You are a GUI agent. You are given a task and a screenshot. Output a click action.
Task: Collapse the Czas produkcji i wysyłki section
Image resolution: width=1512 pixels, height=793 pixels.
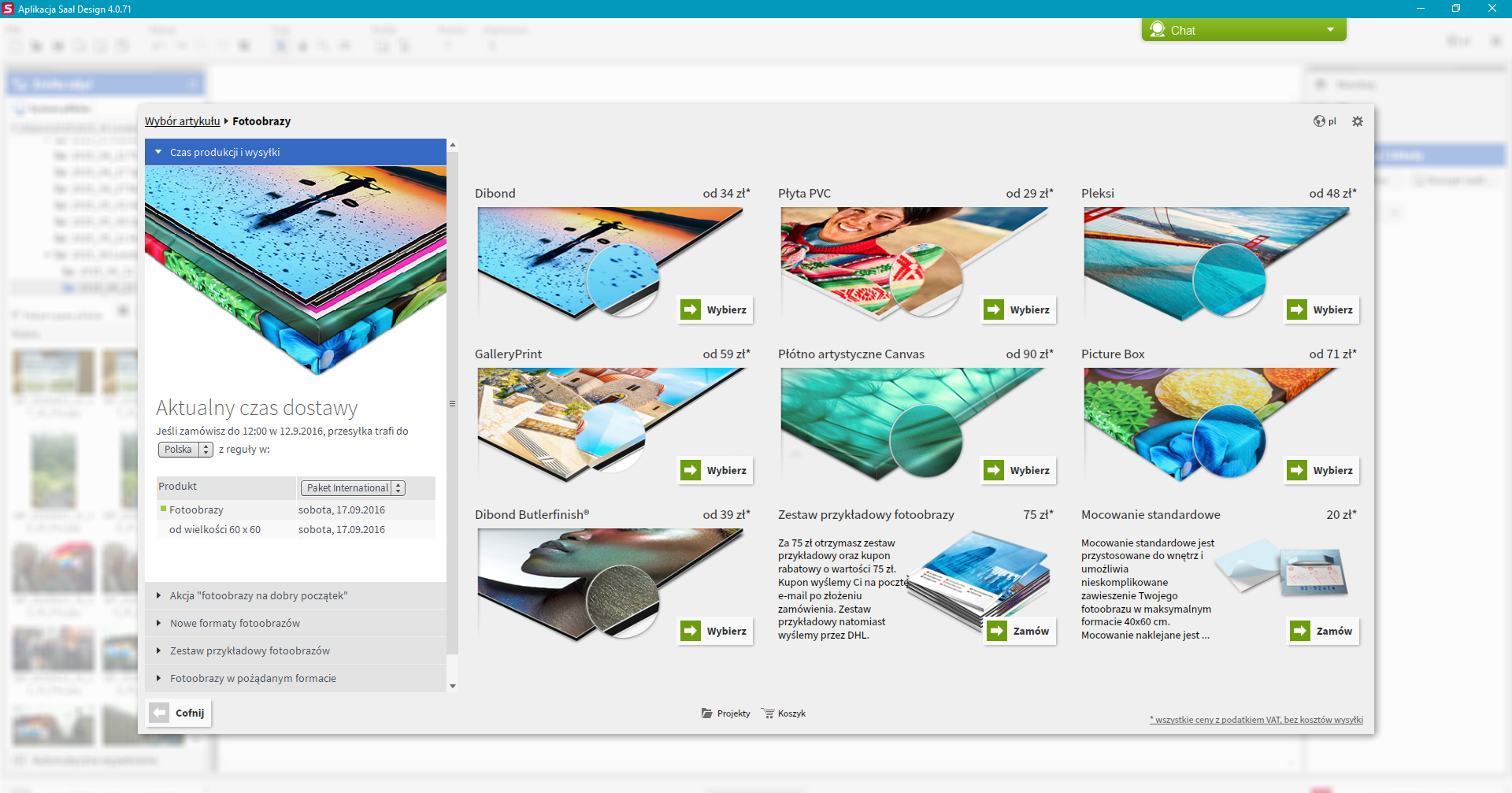295,152
